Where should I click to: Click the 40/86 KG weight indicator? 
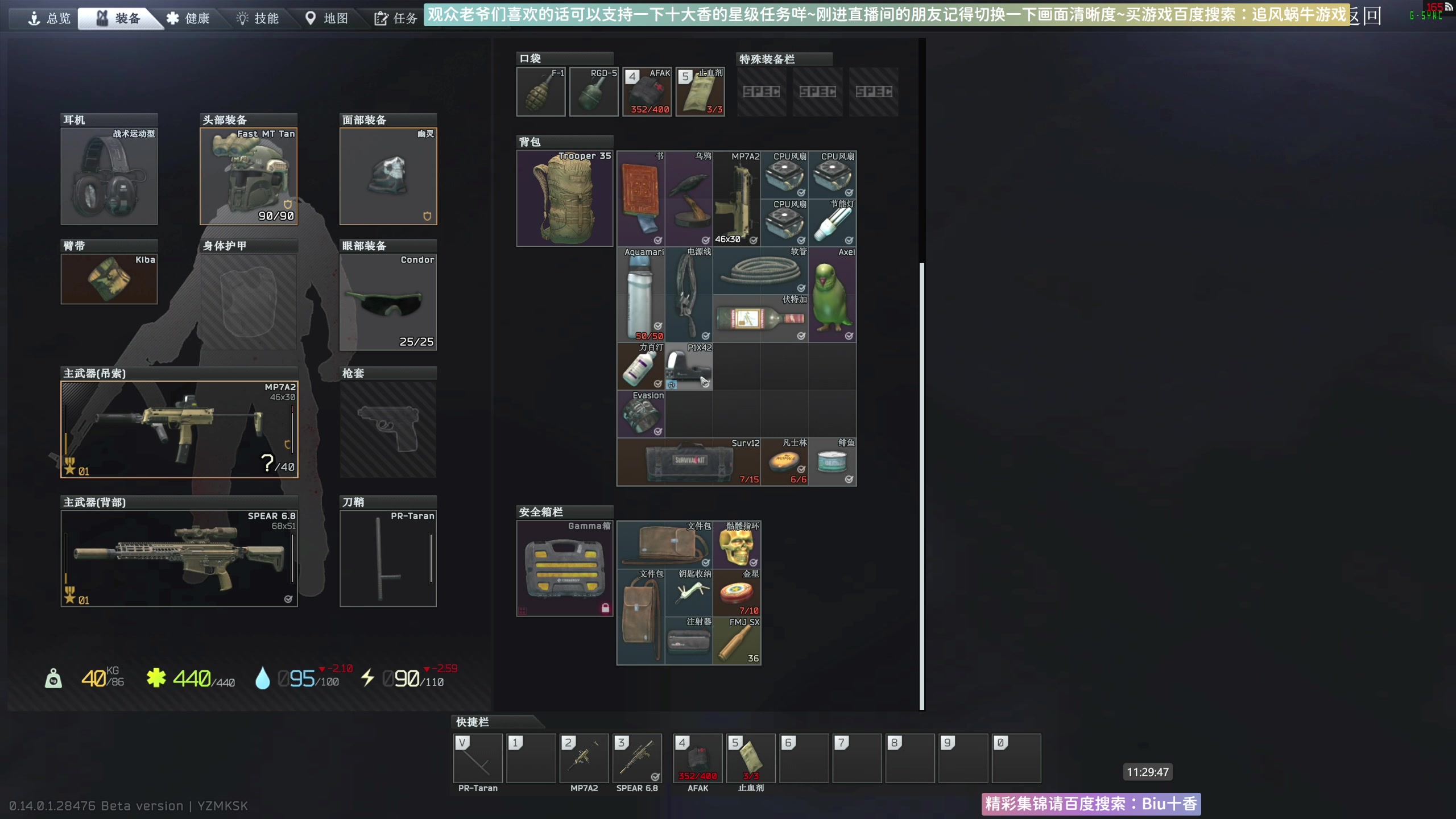[103, 677]
